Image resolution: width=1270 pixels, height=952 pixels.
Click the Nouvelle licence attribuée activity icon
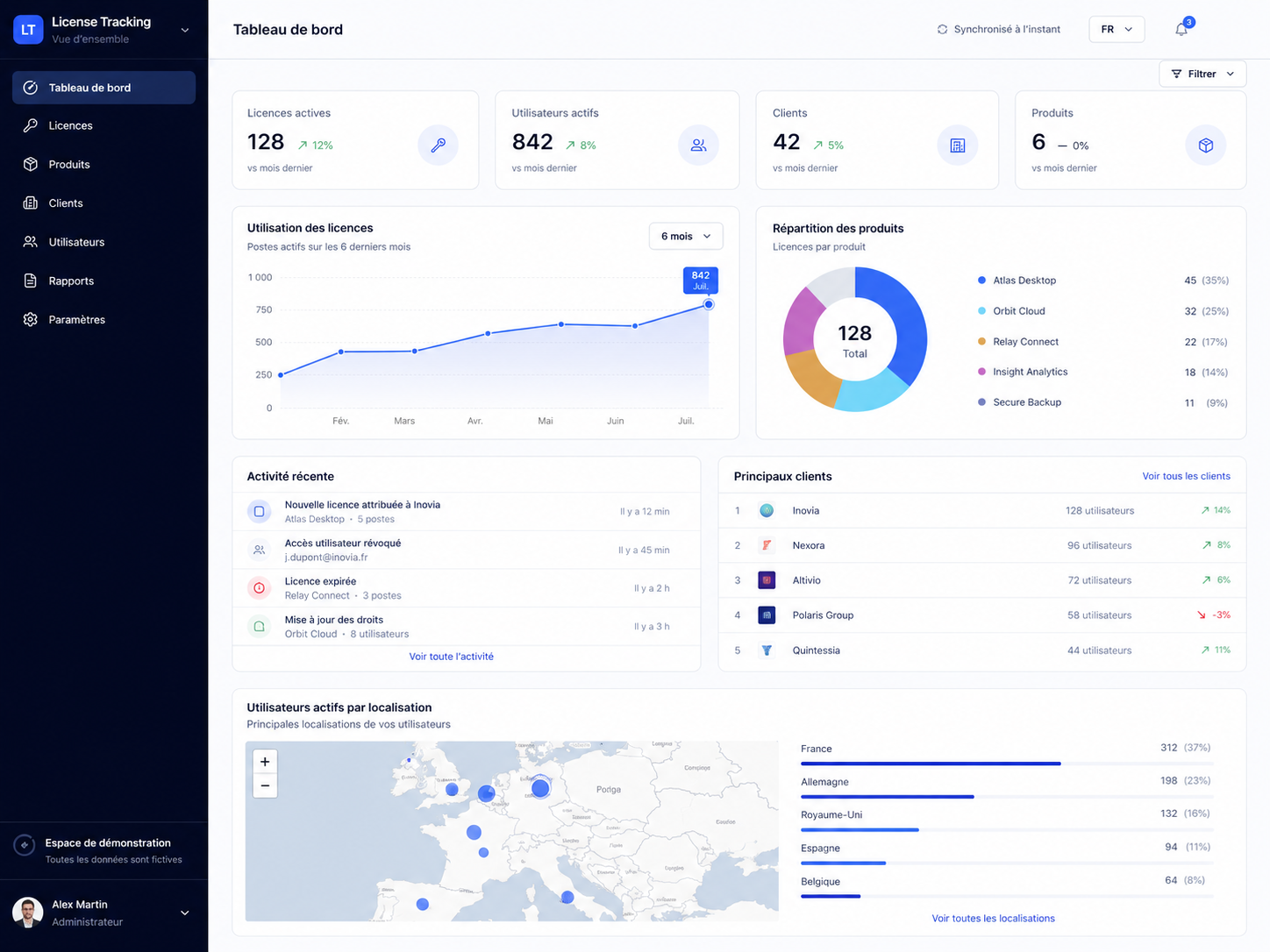point(259,511)
